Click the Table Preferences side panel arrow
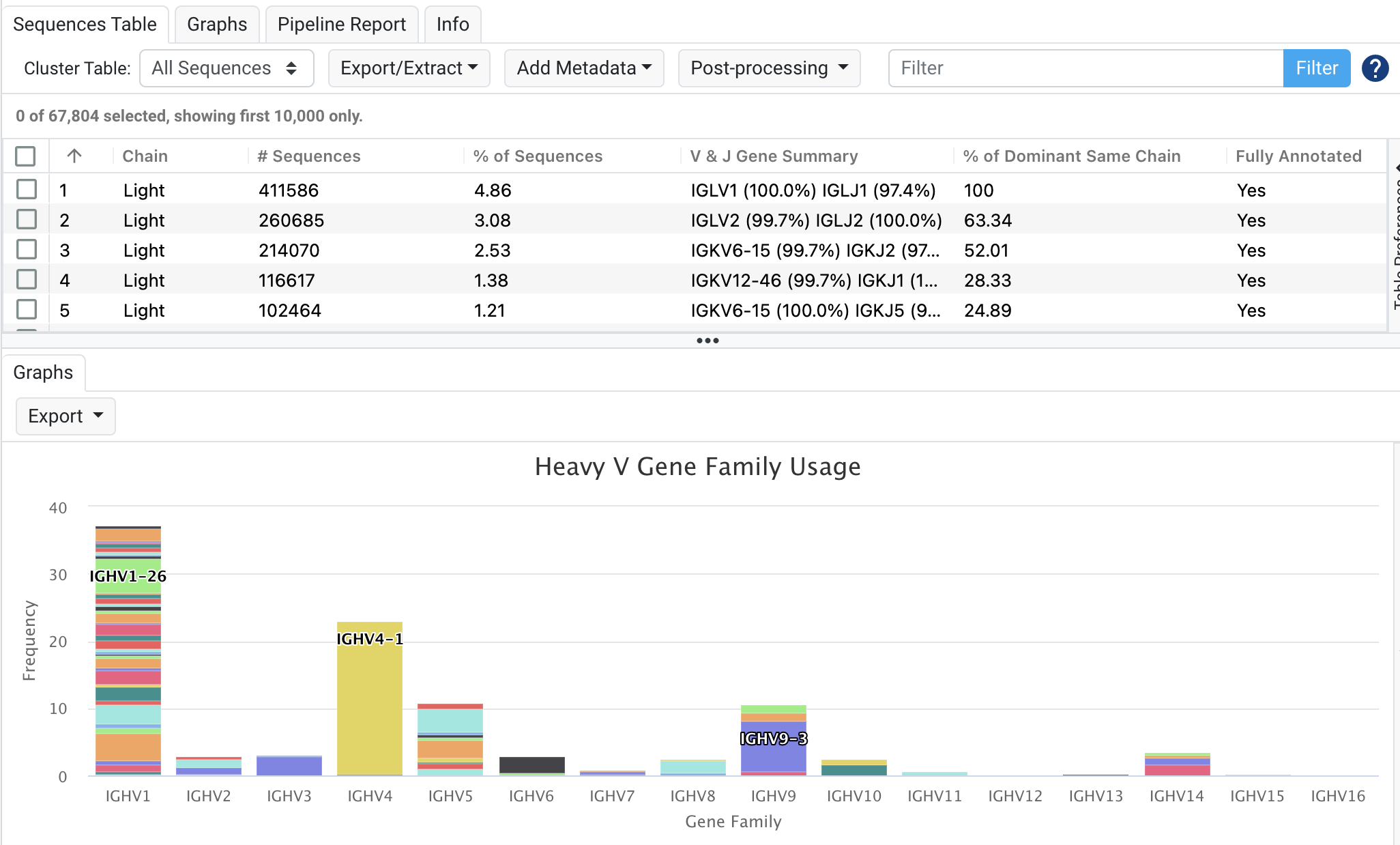 1396,167
